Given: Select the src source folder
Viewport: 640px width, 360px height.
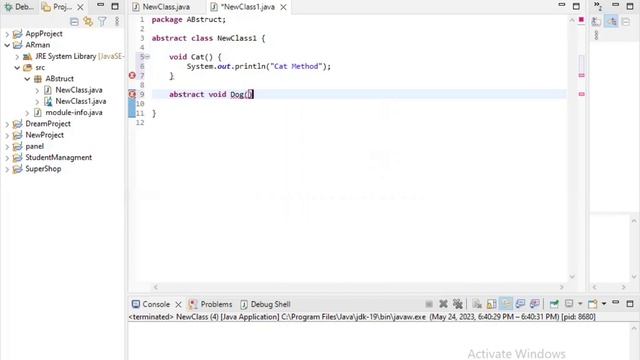Looking at the screenshot, I should [x=40, y=67].
